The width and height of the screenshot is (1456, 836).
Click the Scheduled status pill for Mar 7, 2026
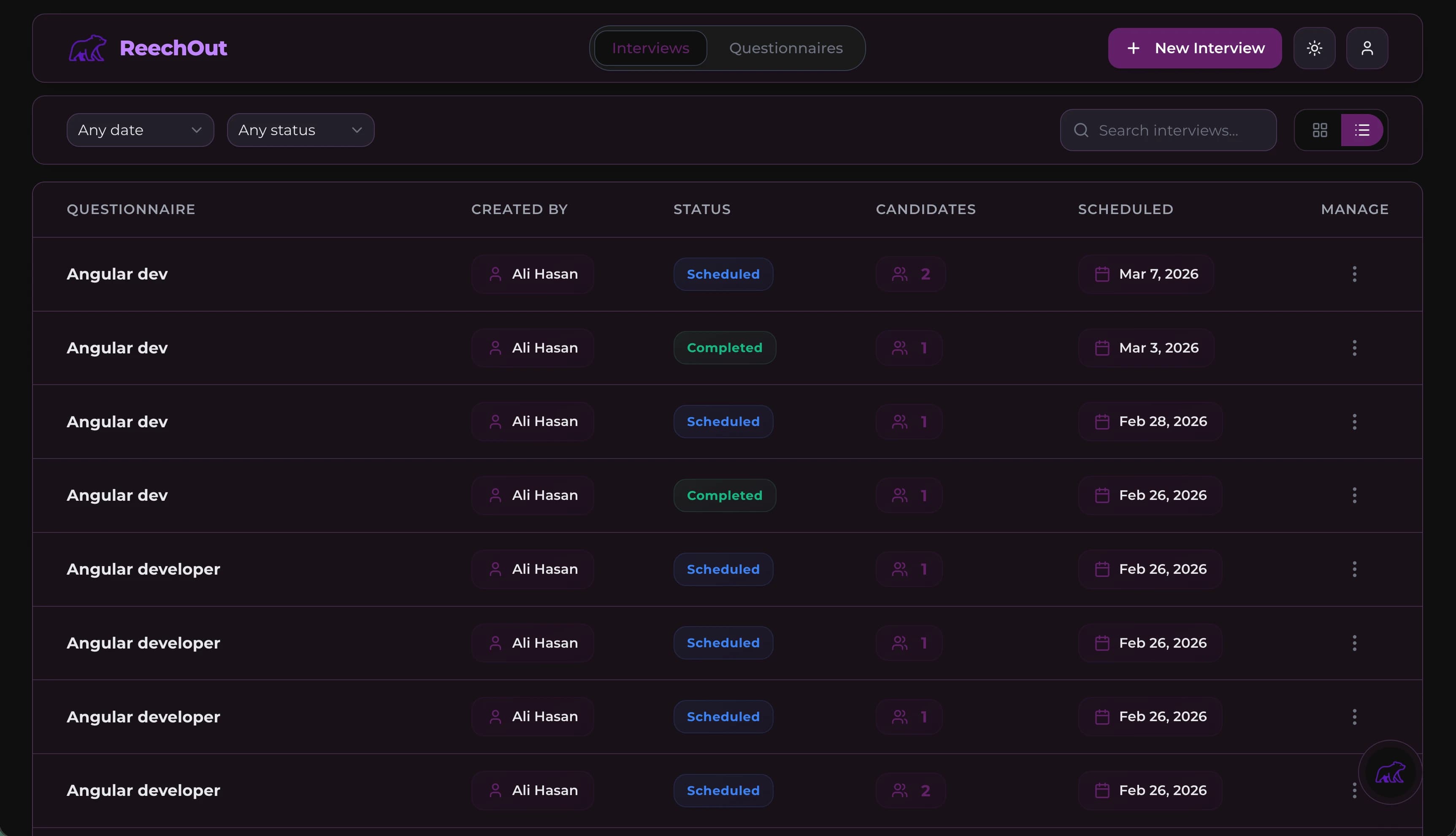tap(723, 274)
